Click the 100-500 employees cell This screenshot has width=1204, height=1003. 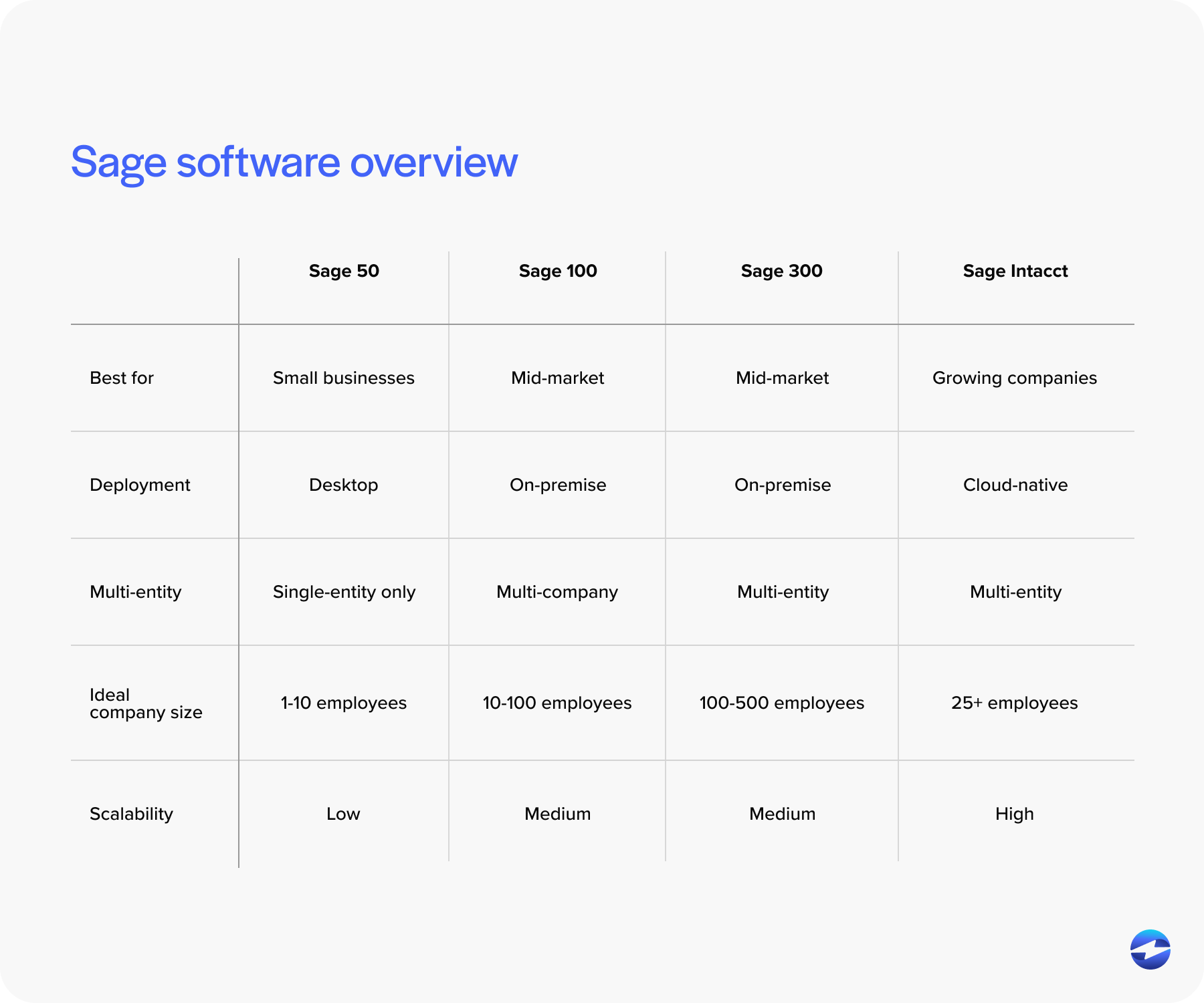coord(781,703)
